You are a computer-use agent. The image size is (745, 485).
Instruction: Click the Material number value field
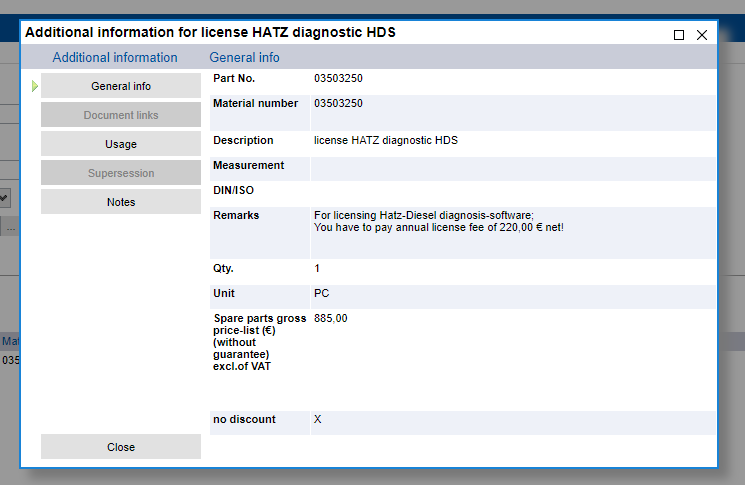(x=338, y=103)
